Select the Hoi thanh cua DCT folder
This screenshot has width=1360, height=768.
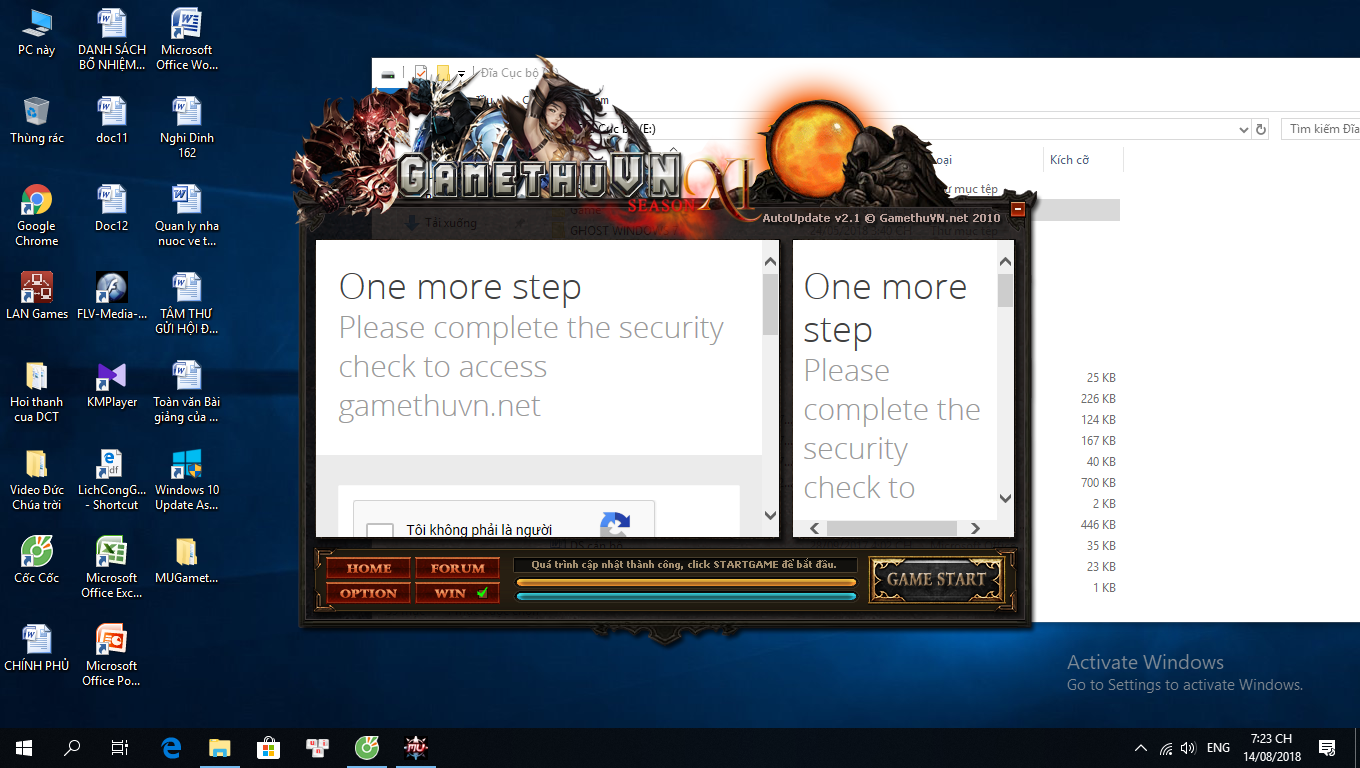pos(37,391)
